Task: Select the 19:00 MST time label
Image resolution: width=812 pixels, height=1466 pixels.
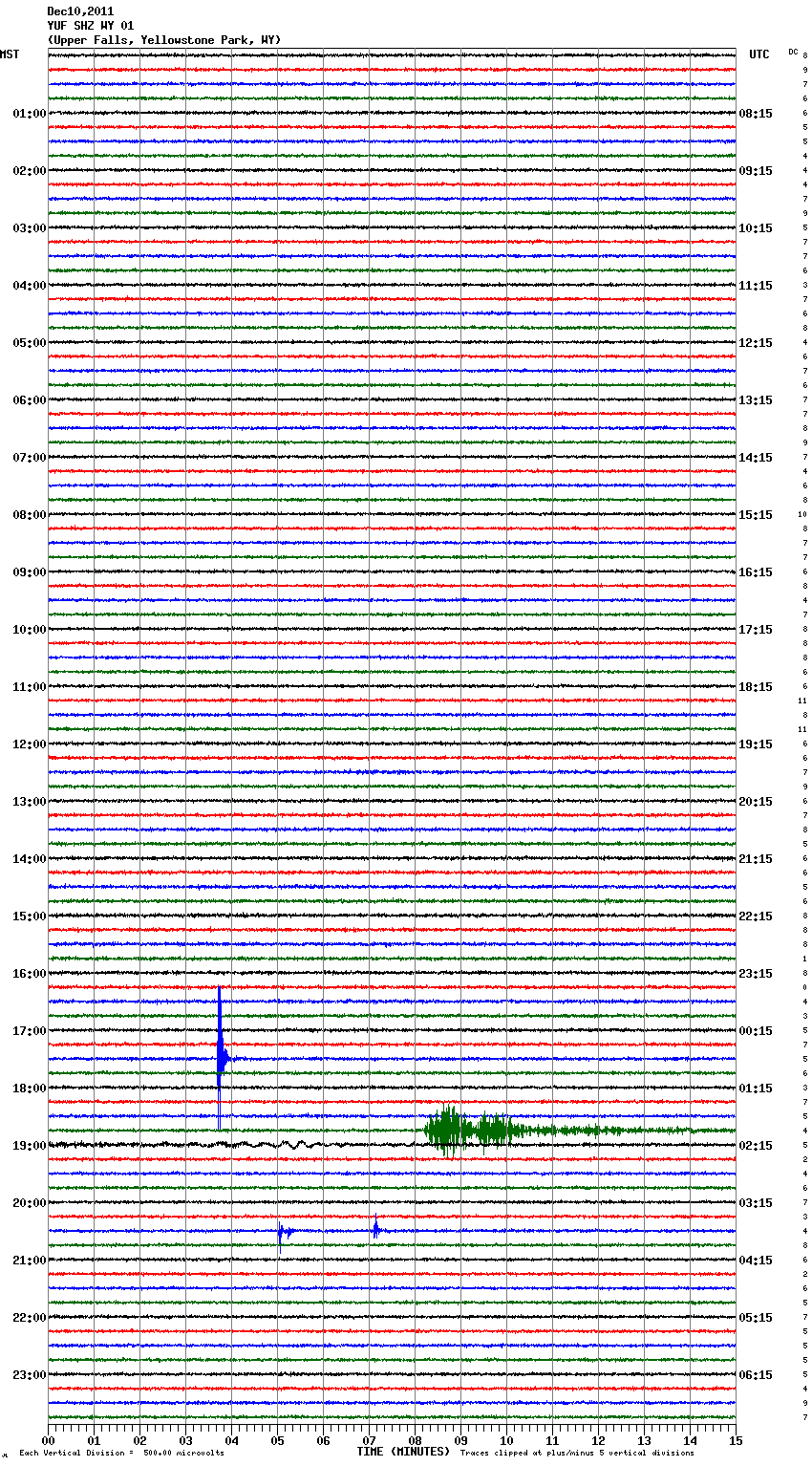Action: pos(29,1146)
